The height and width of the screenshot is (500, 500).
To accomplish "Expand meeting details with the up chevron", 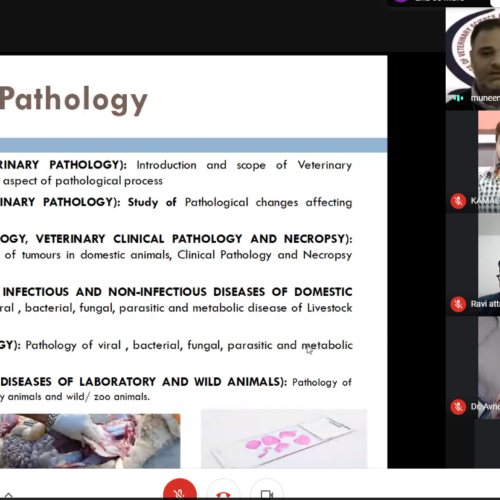I will coord(9,495).
